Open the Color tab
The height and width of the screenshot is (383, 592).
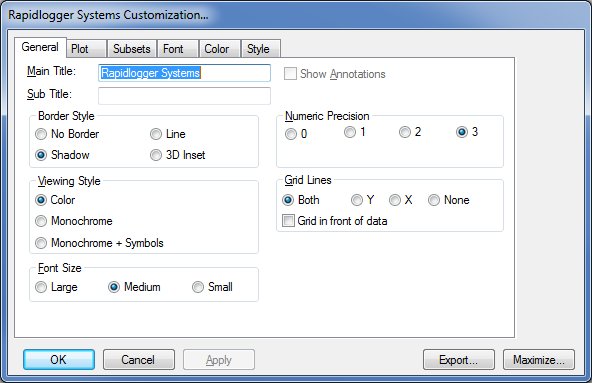220,49
